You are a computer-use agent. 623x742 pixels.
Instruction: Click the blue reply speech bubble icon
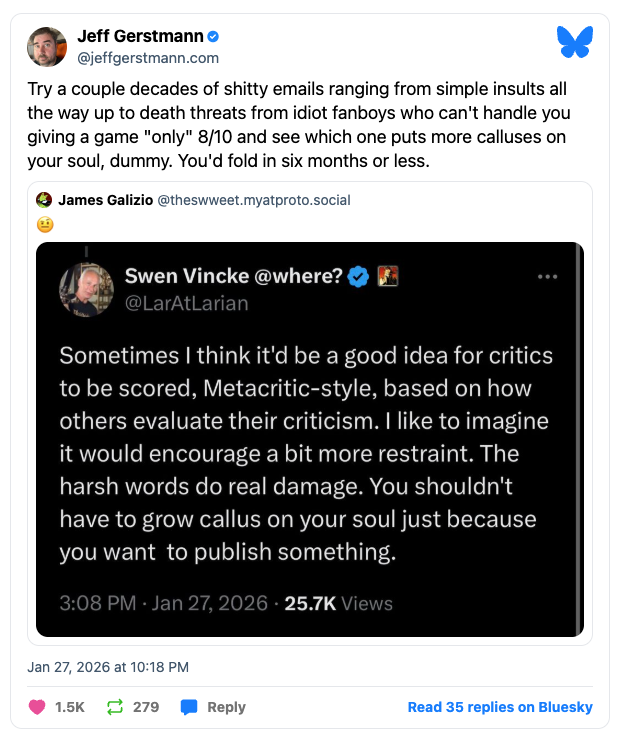pyautogui.click(x=189, y=707)
